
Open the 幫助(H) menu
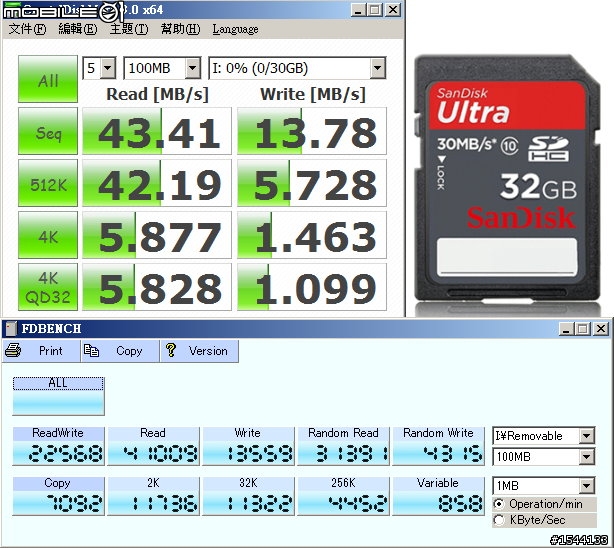click(180, 29)
